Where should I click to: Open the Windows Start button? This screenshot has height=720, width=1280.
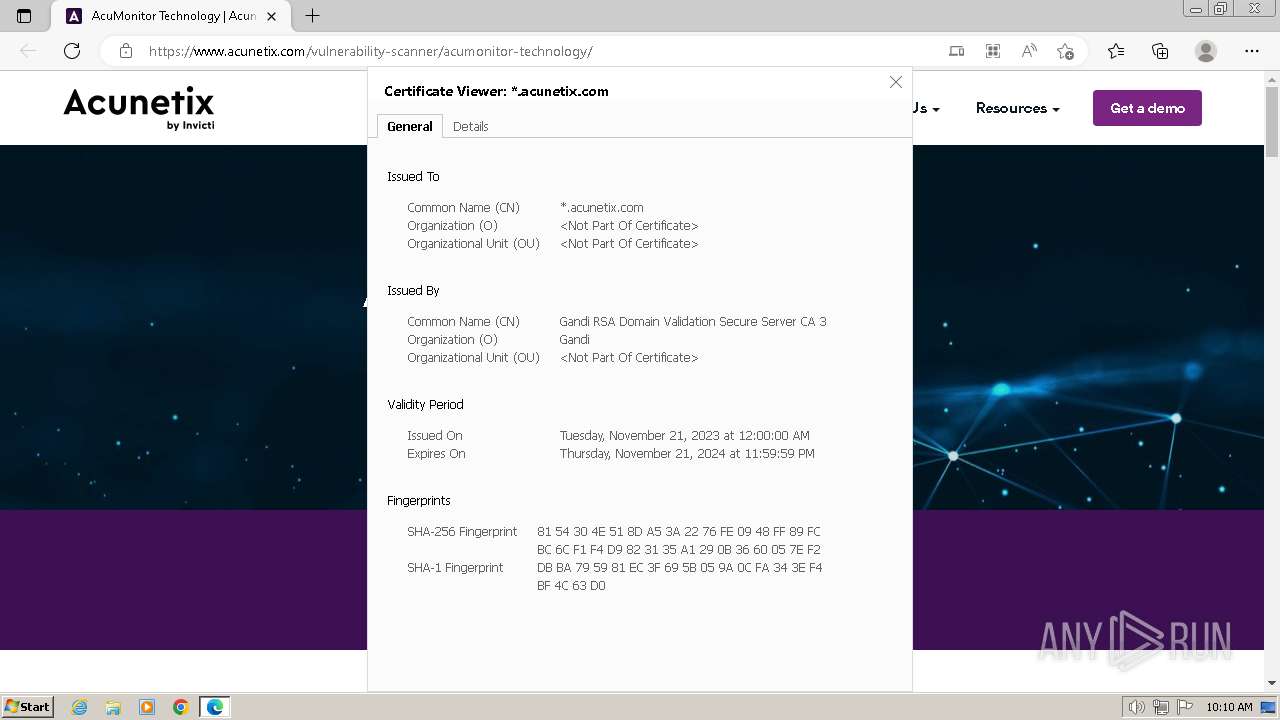click(28, 706)
